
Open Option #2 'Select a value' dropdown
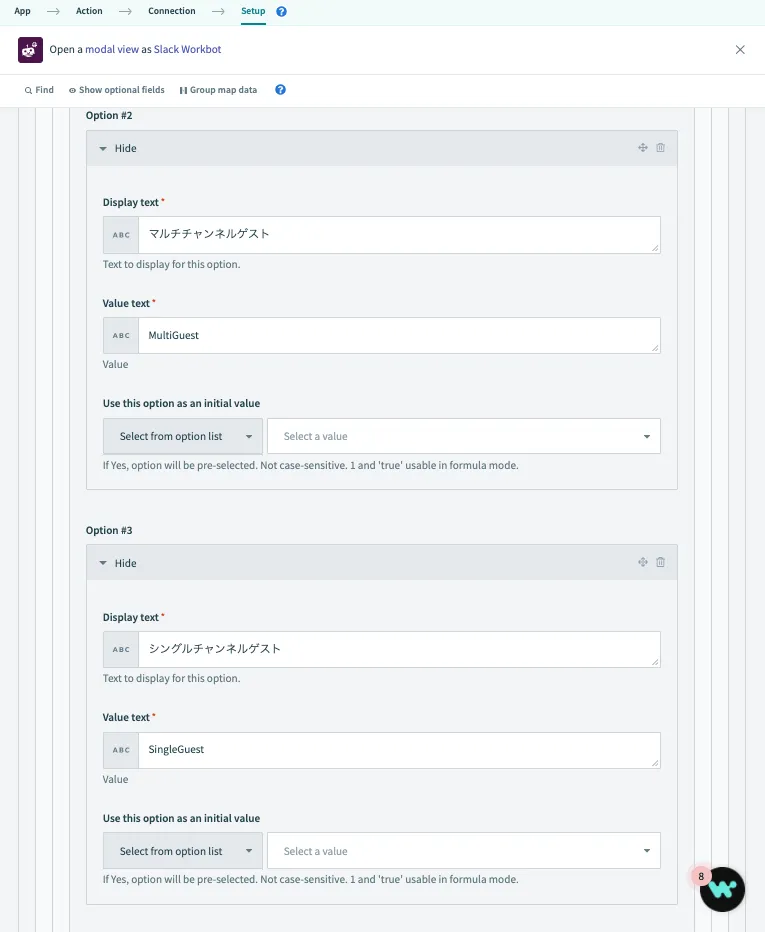(x=464, y=436)
